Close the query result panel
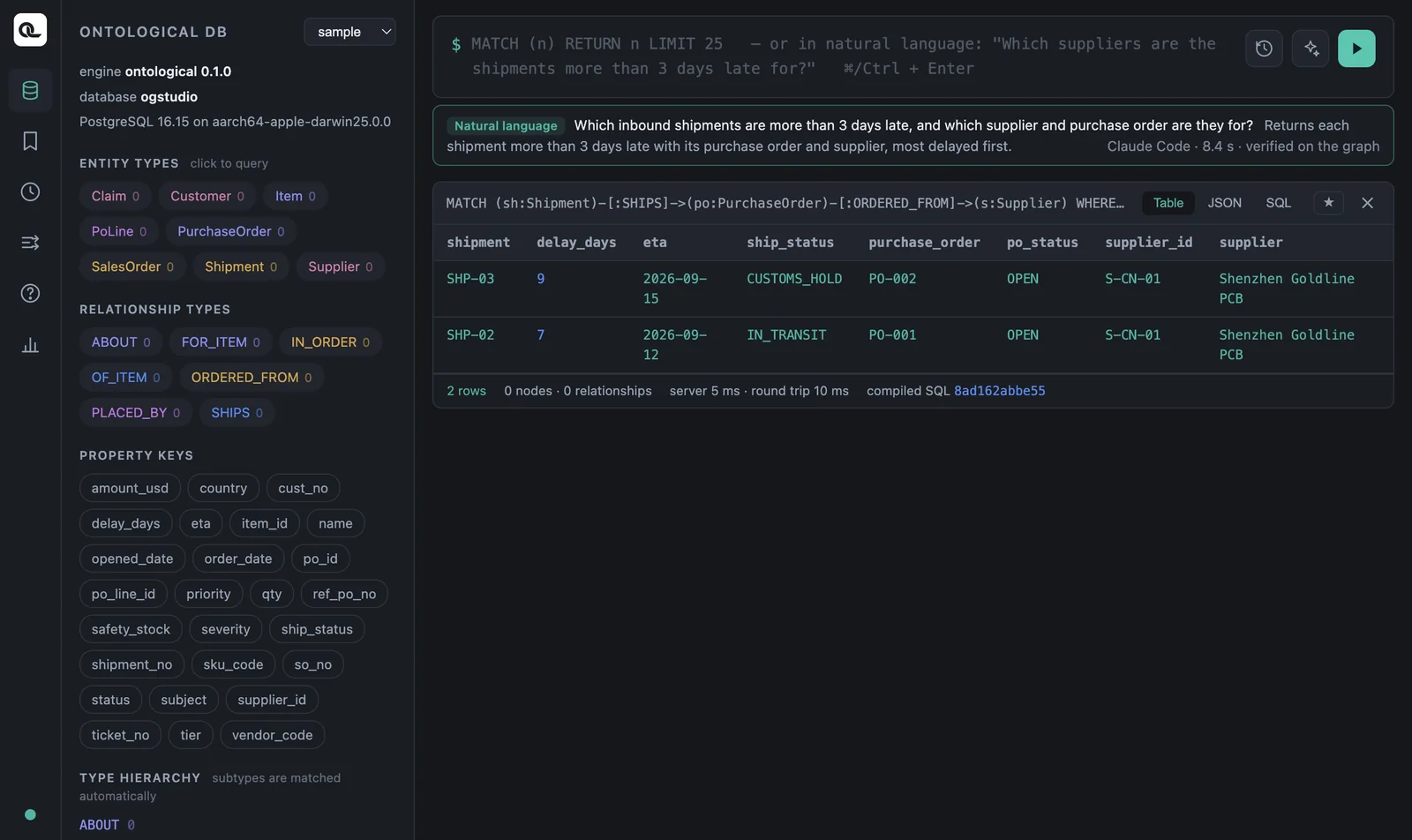 click(x=1367, y=203)
